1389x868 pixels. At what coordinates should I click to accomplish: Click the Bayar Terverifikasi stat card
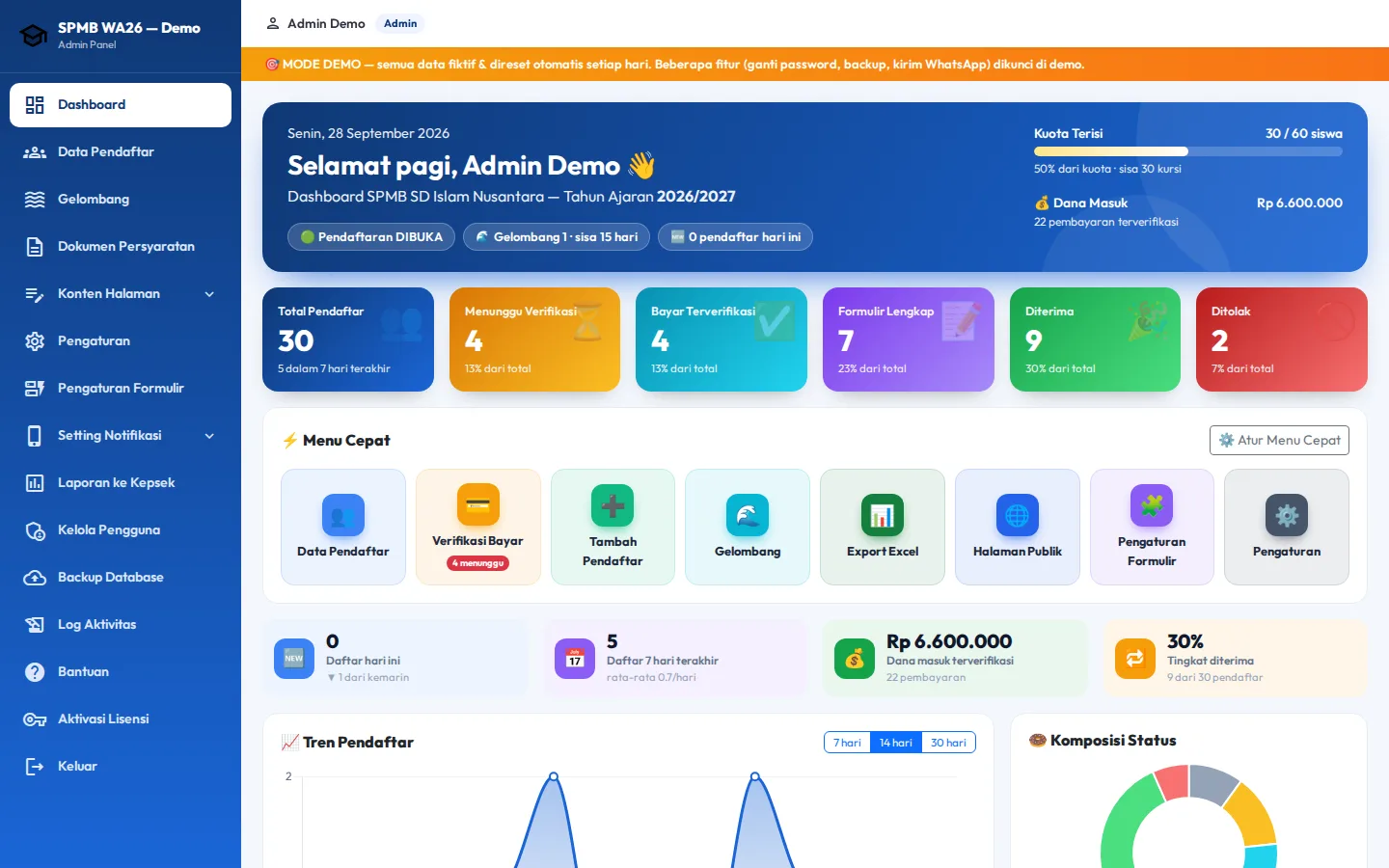[x=722, y=339]
